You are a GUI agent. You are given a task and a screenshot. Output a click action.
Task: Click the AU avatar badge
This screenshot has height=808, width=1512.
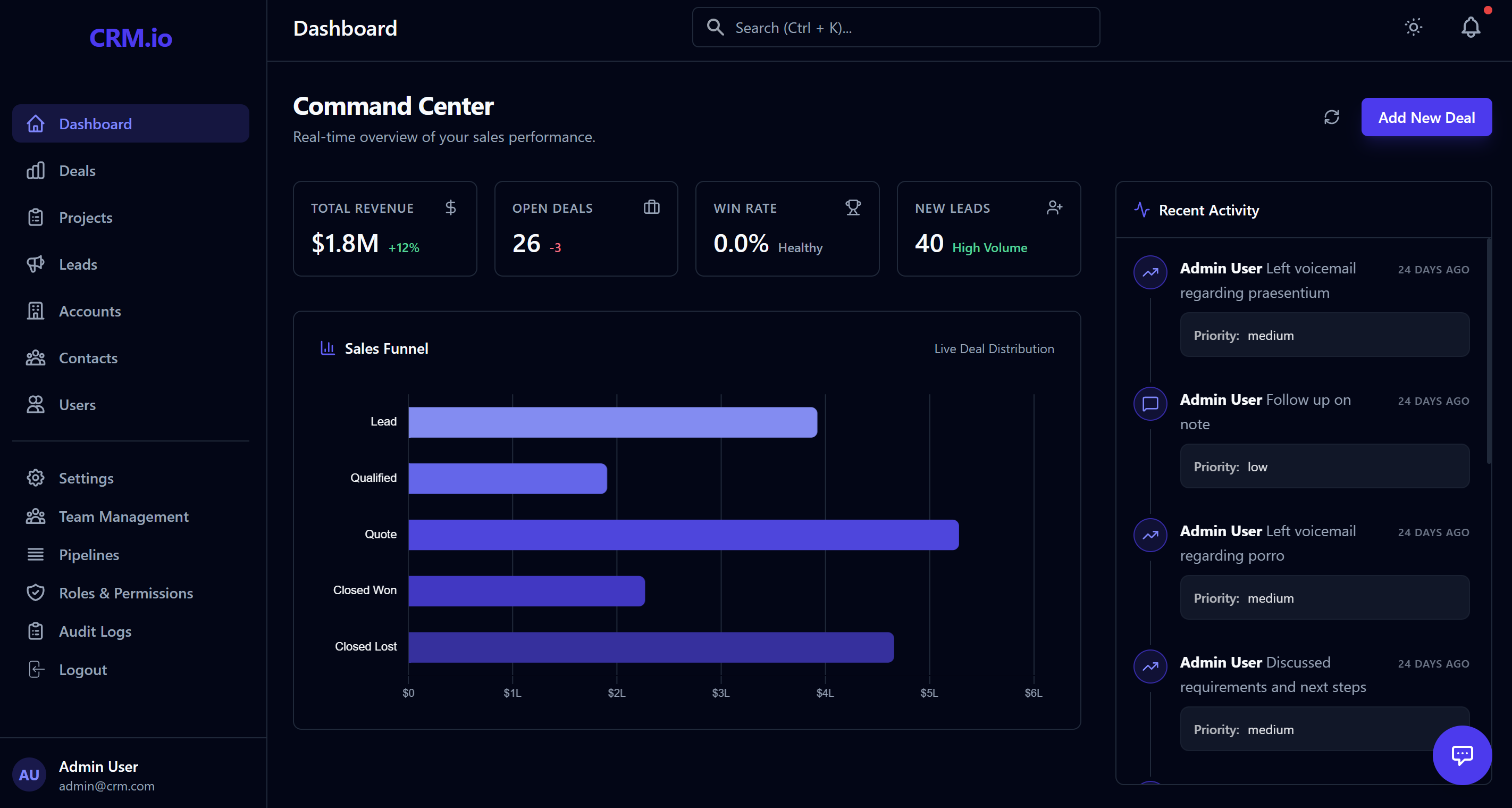[29, 775]
